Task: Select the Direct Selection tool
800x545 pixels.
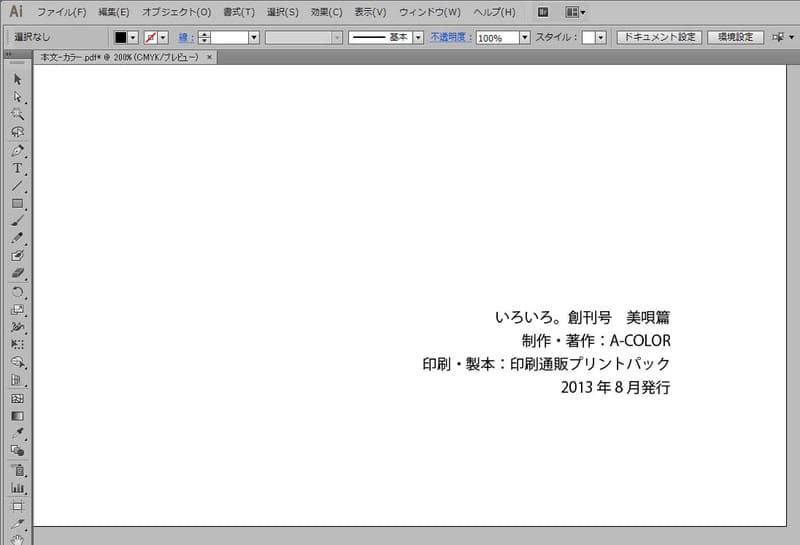Action: [17, 96]
